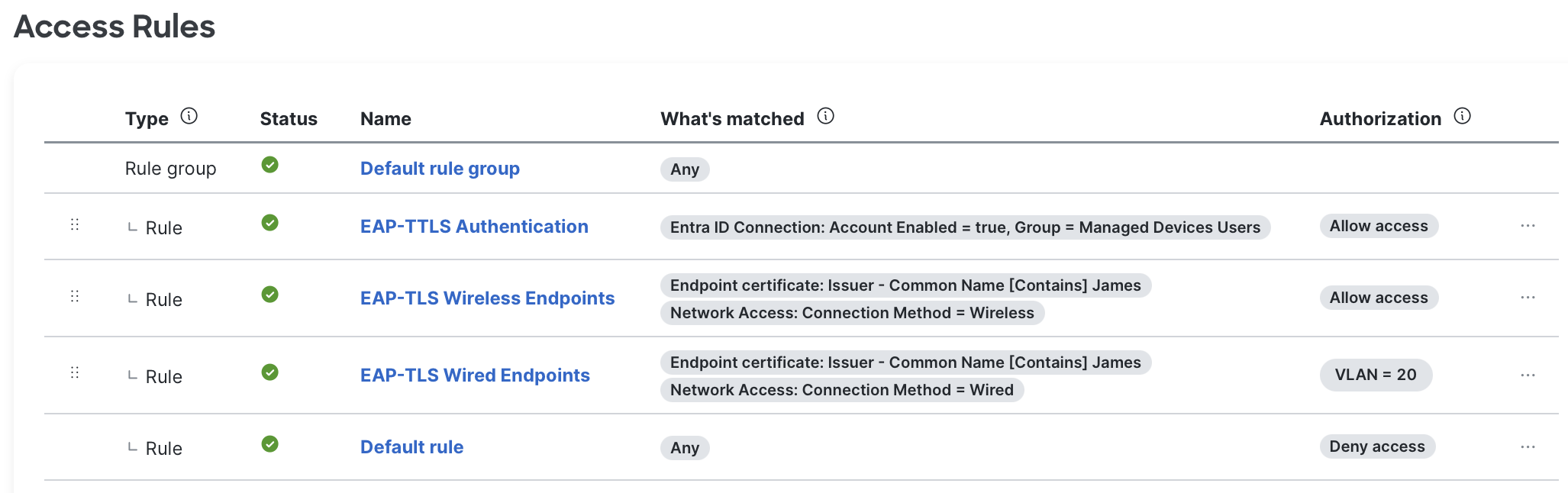Open the EAP-TLS Wired Endpoints rule
The width and height of the screenshot is (1568, 493).
(x=475, y=375)
